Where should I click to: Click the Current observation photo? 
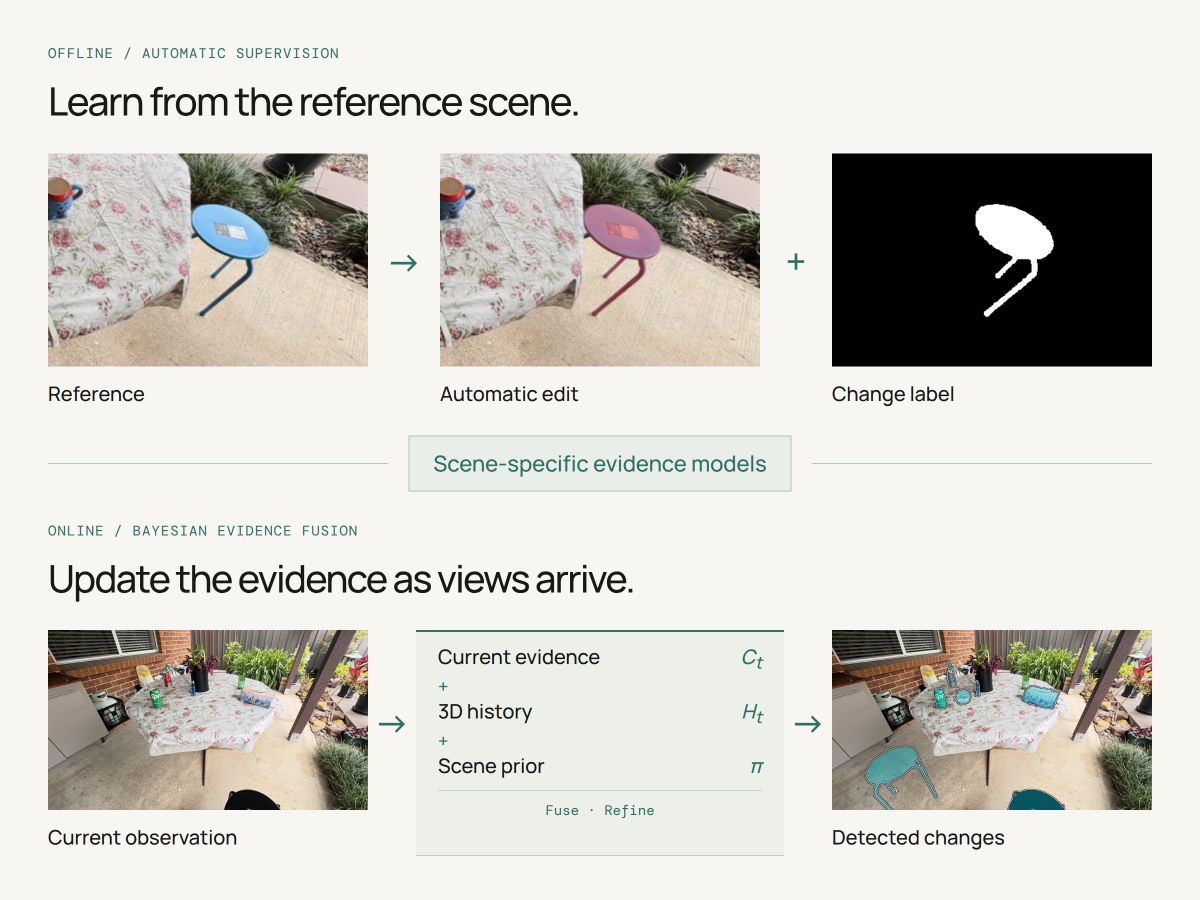coord(208,720)
